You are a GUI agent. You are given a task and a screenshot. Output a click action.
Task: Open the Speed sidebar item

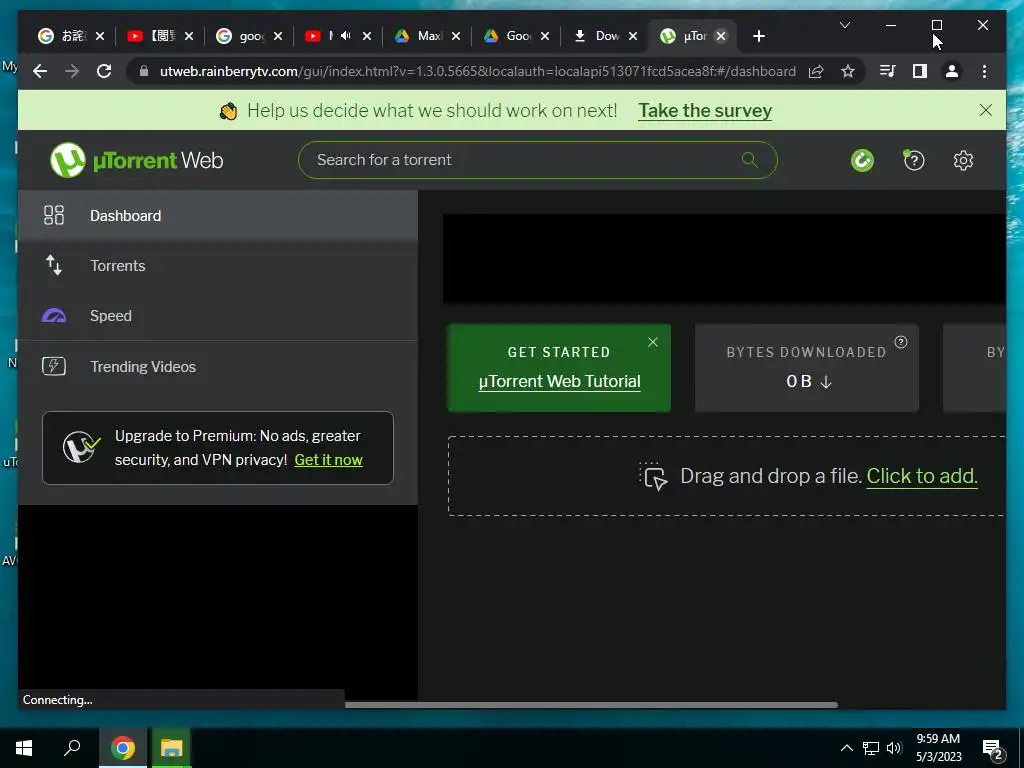pos(217,315)
